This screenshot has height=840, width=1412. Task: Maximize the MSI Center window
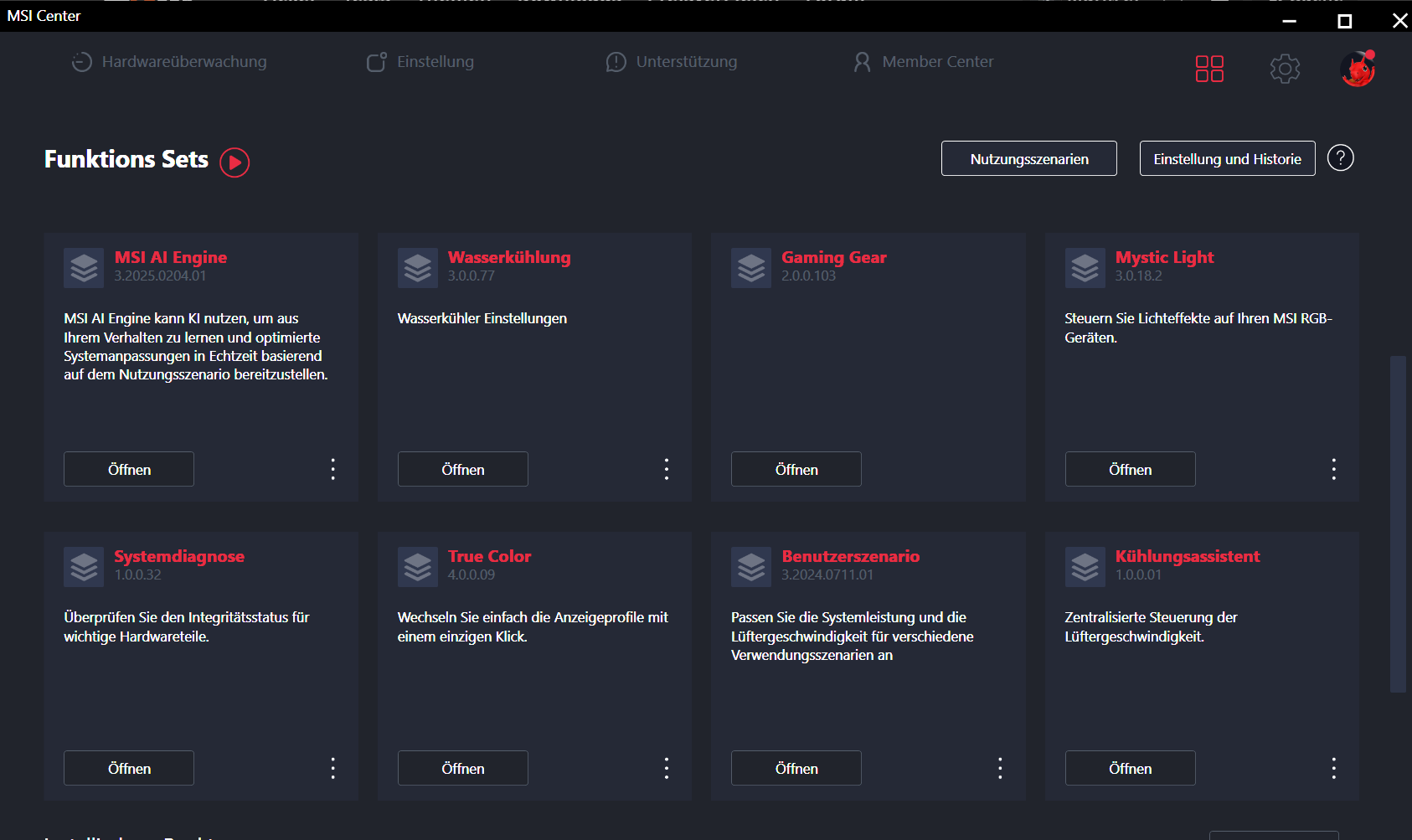1345,21
